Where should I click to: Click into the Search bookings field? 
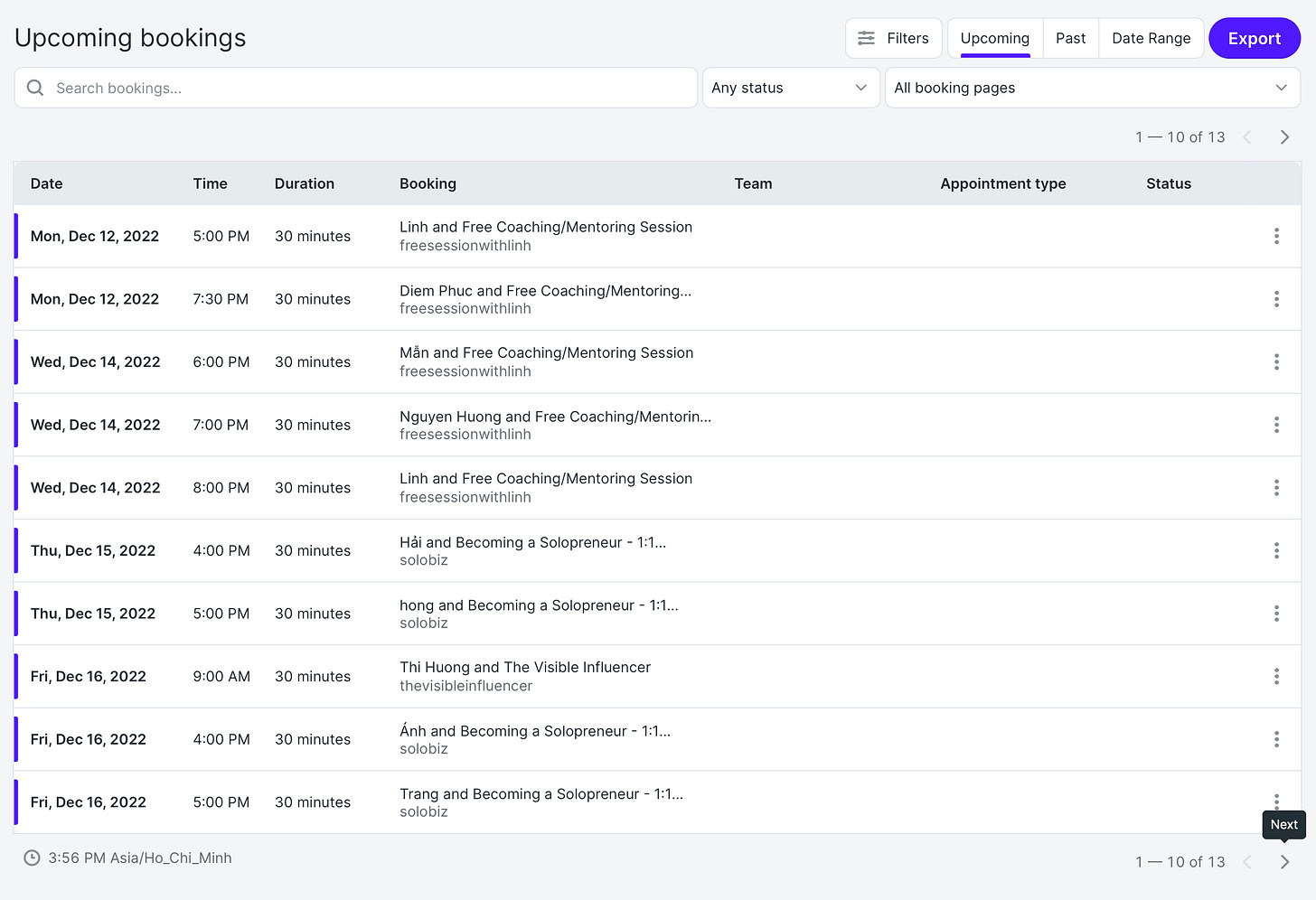point(355,88)
